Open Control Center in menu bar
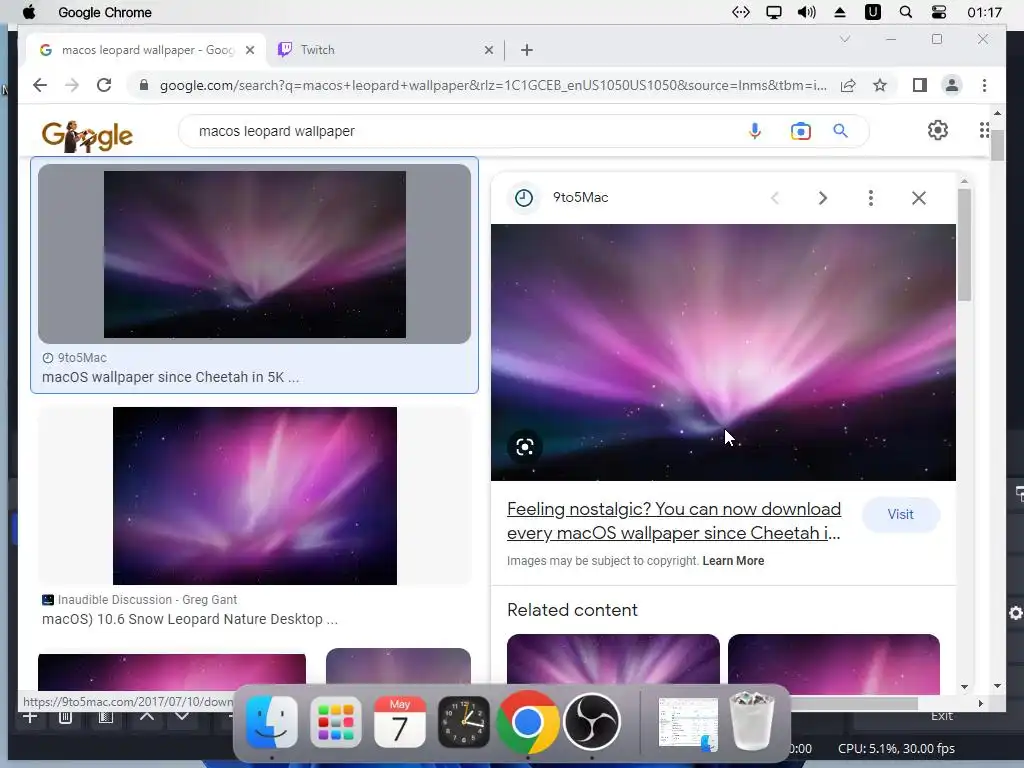The image size is (1024, 768). [x=938, y=12]
